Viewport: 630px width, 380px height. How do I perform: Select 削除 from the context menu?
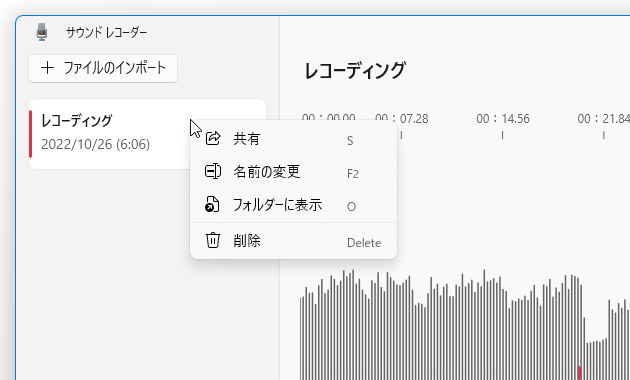coord(293,241)
